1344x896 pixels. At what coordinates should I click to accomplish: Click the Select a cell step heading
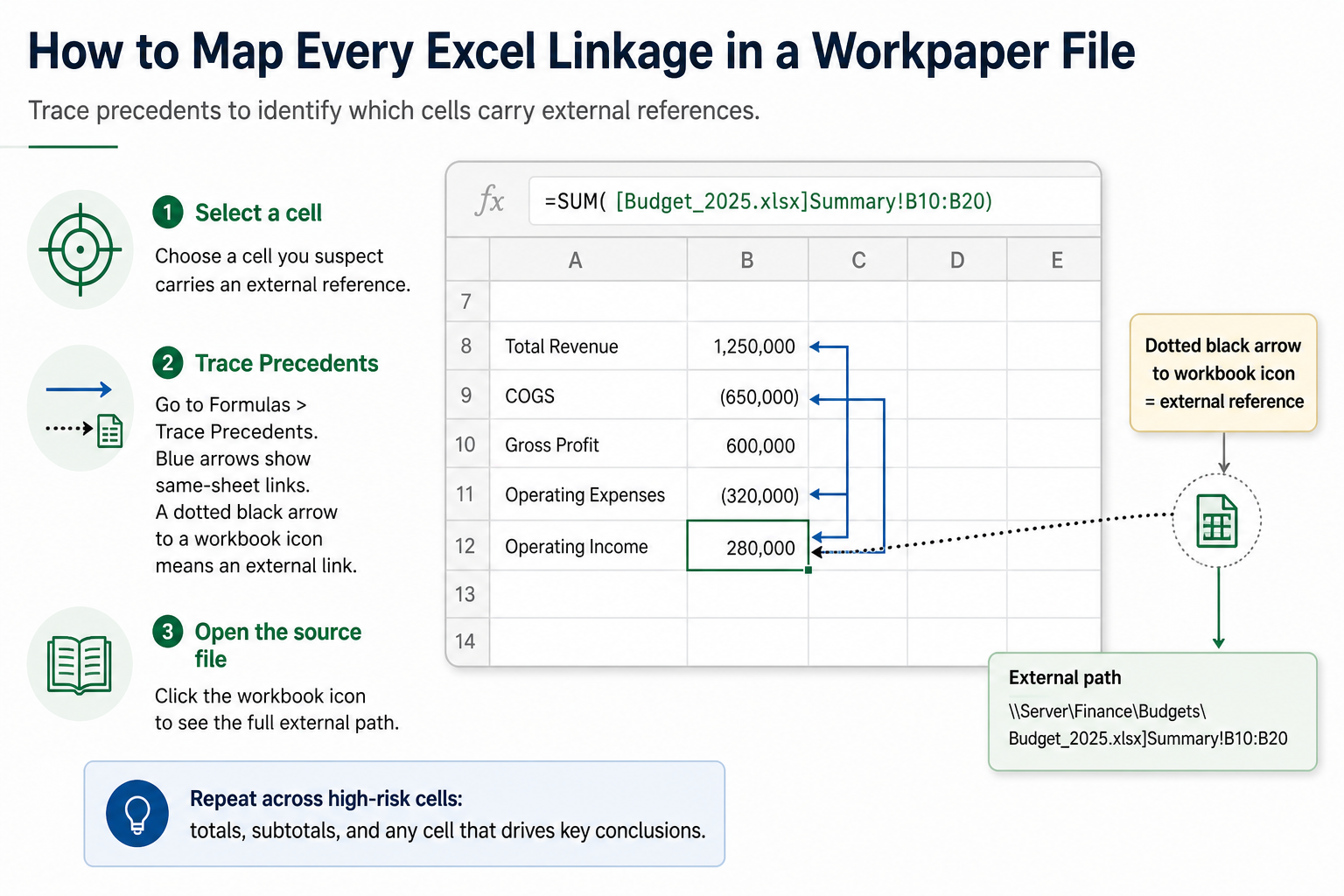click(258, 213)
